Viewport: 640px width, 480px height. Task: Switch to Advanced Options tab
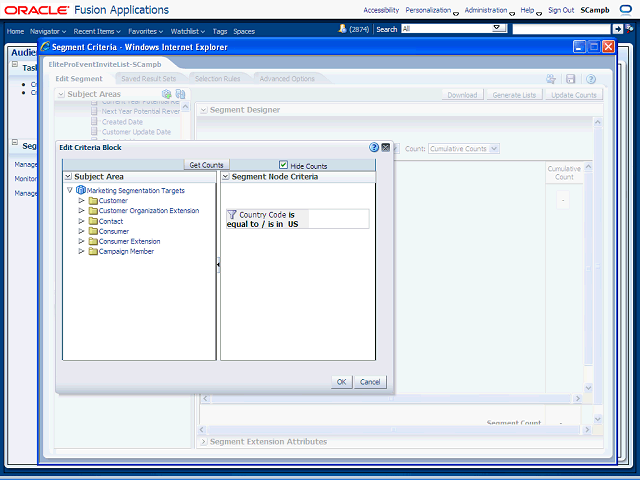pos(287,79)
